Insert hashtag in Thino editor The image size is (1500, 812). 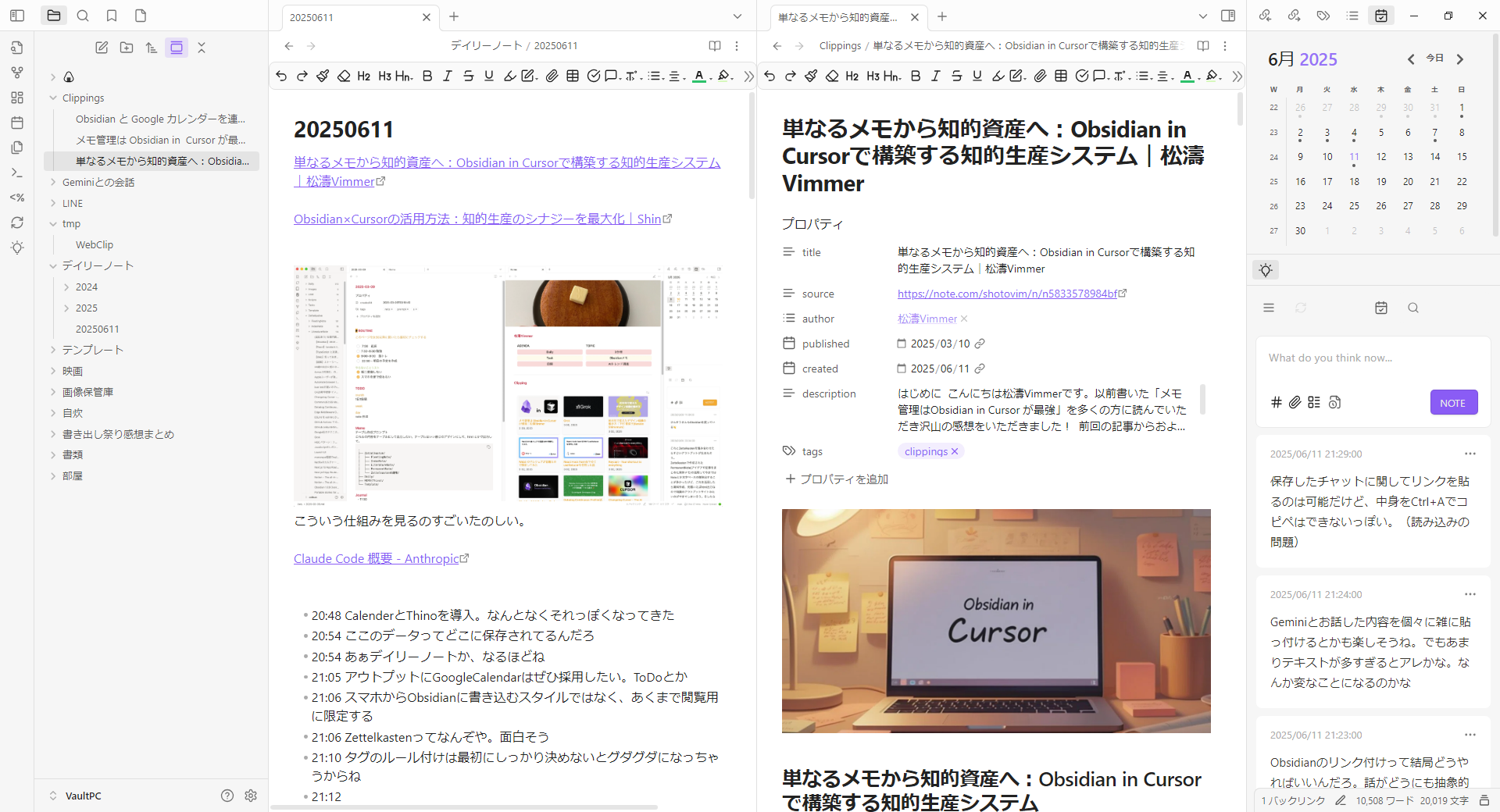pos(1277,402)
